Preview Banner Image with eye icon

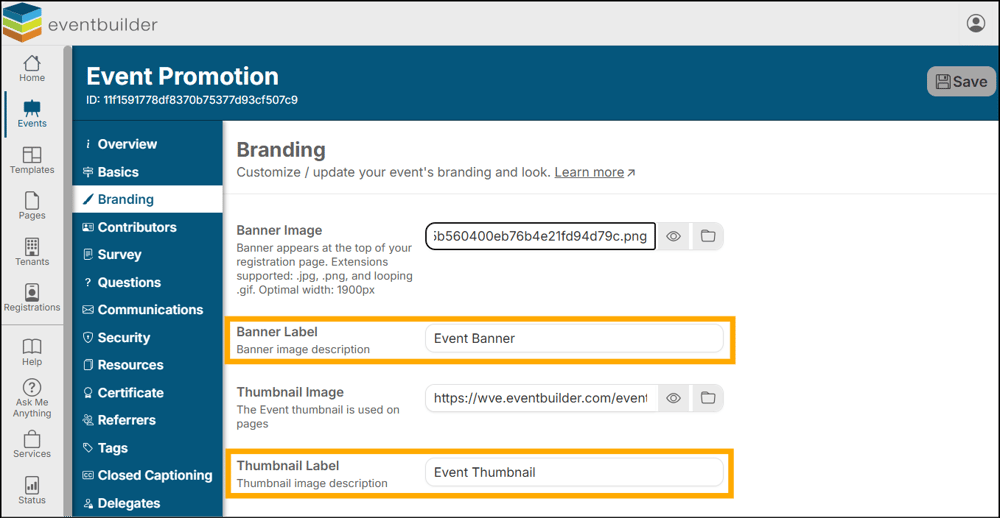pyautogui.click(x=673, y=237)
